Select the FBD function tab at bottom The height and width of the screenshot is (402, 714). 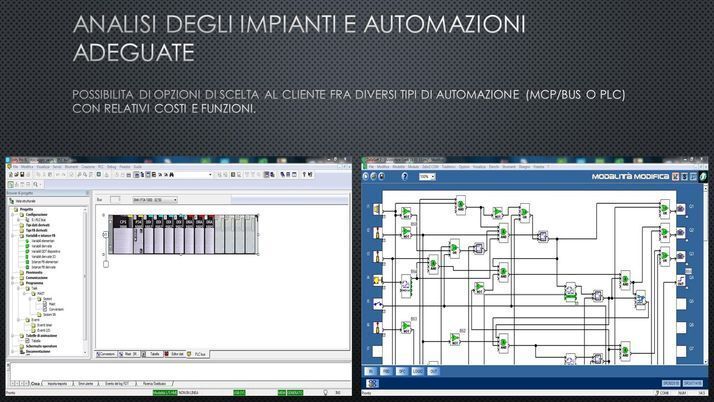point(386,371)
